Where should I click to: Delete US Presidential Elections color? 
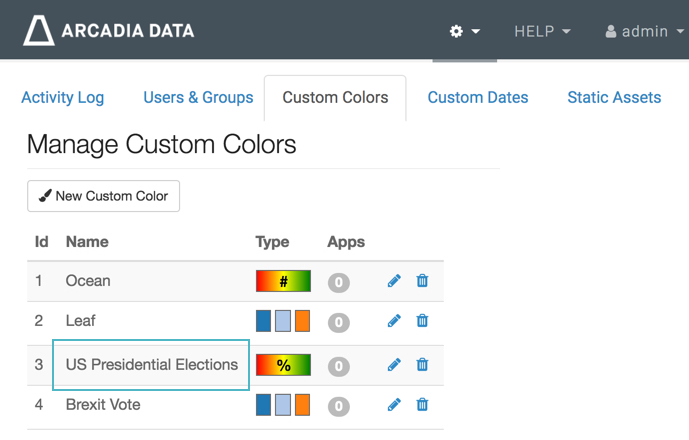click(x=422, y=365)
